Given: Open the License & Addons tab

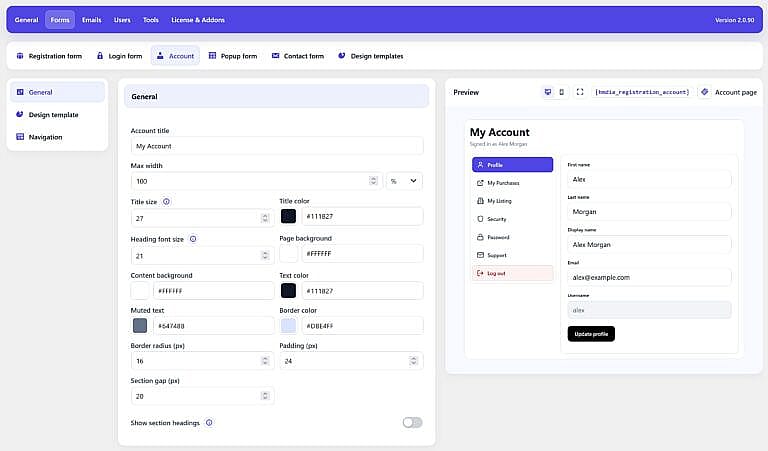Looking at the screenshot, I should (x=198, y=20).
